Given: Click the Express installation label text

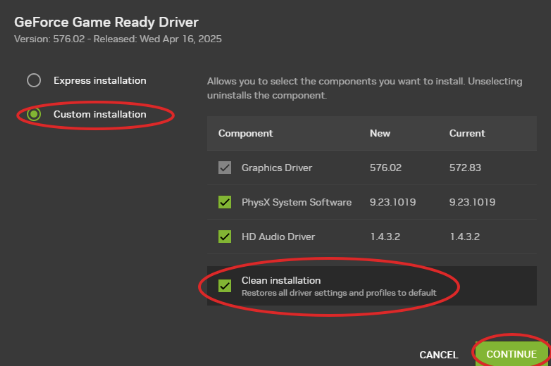Looking at the screenshot, I should point(100,81).
